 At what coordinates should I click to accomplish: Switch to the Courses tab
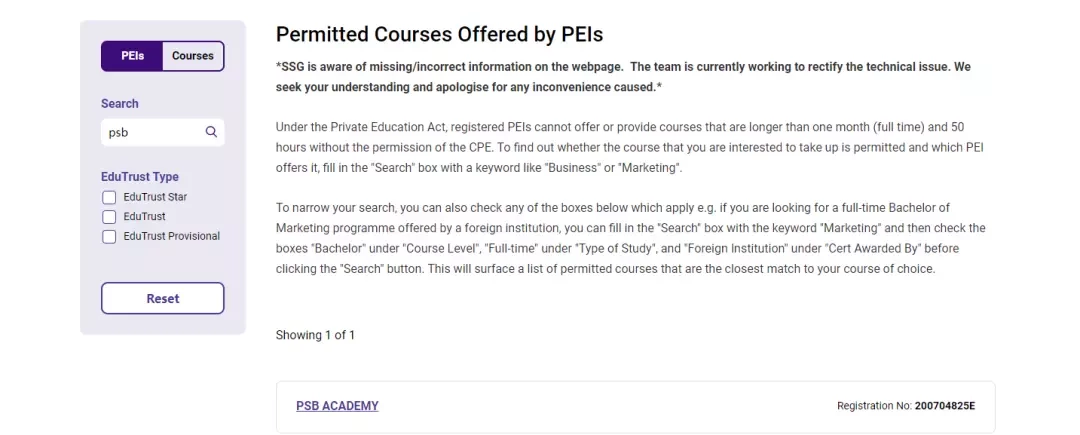[193, 56]
